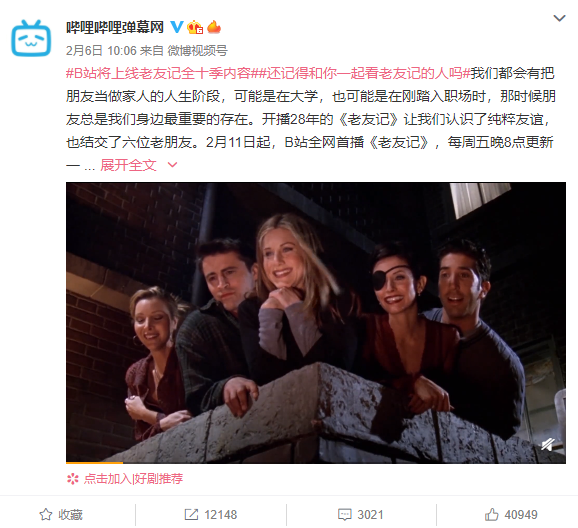578x528 pixels.
Task: Click the blue V verified badge
Action: (177, 27)
